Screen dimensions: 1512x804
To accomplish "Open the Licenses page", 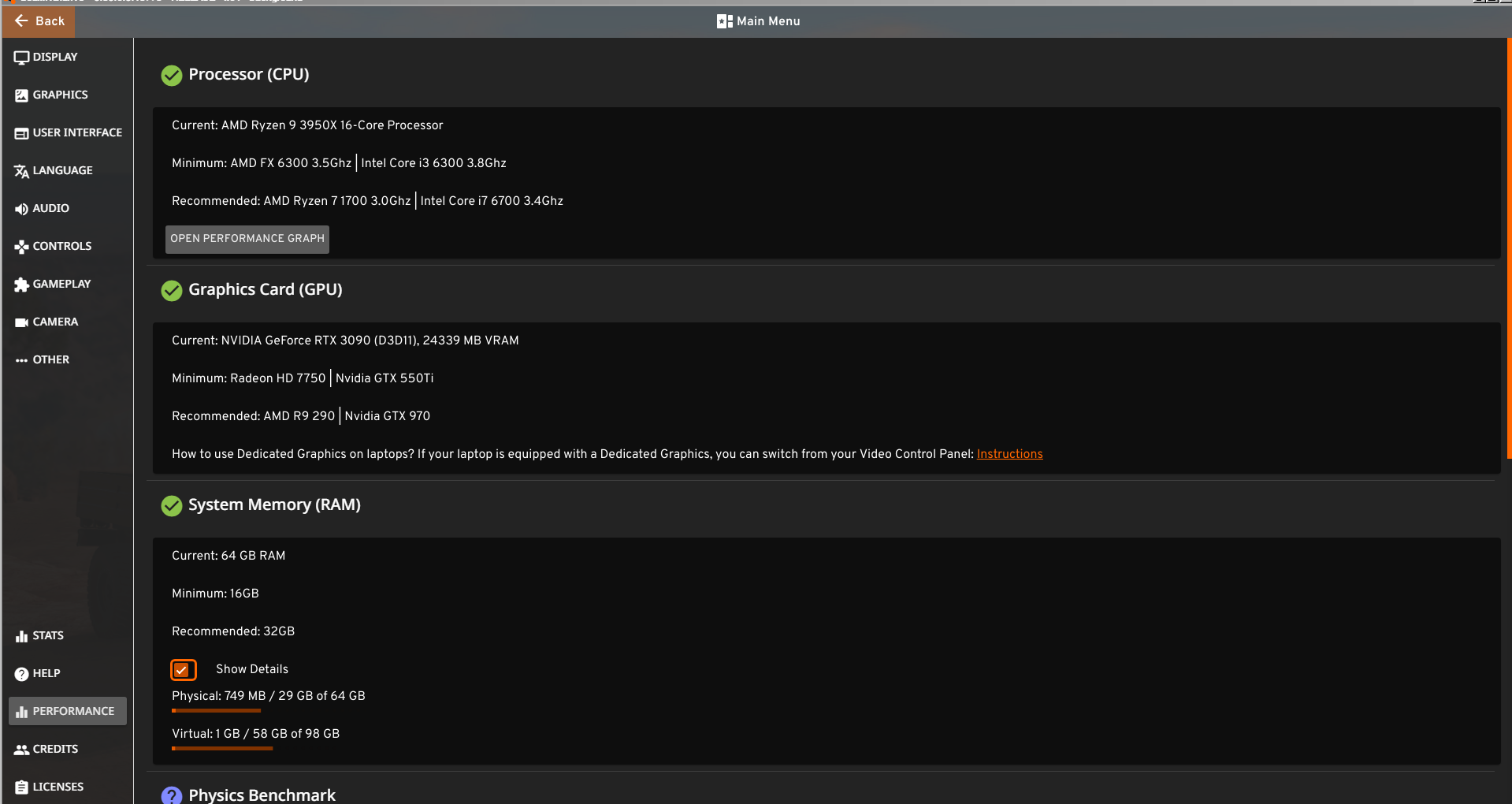I will pos(68,787).
